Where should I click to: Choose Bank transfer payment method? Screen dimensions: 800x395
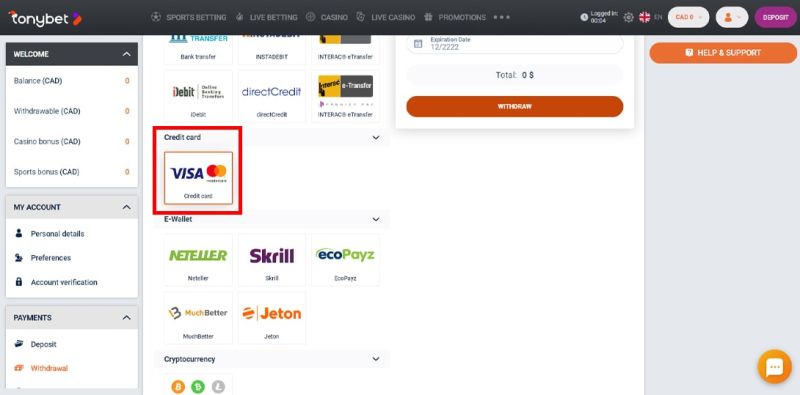point(198,50)
